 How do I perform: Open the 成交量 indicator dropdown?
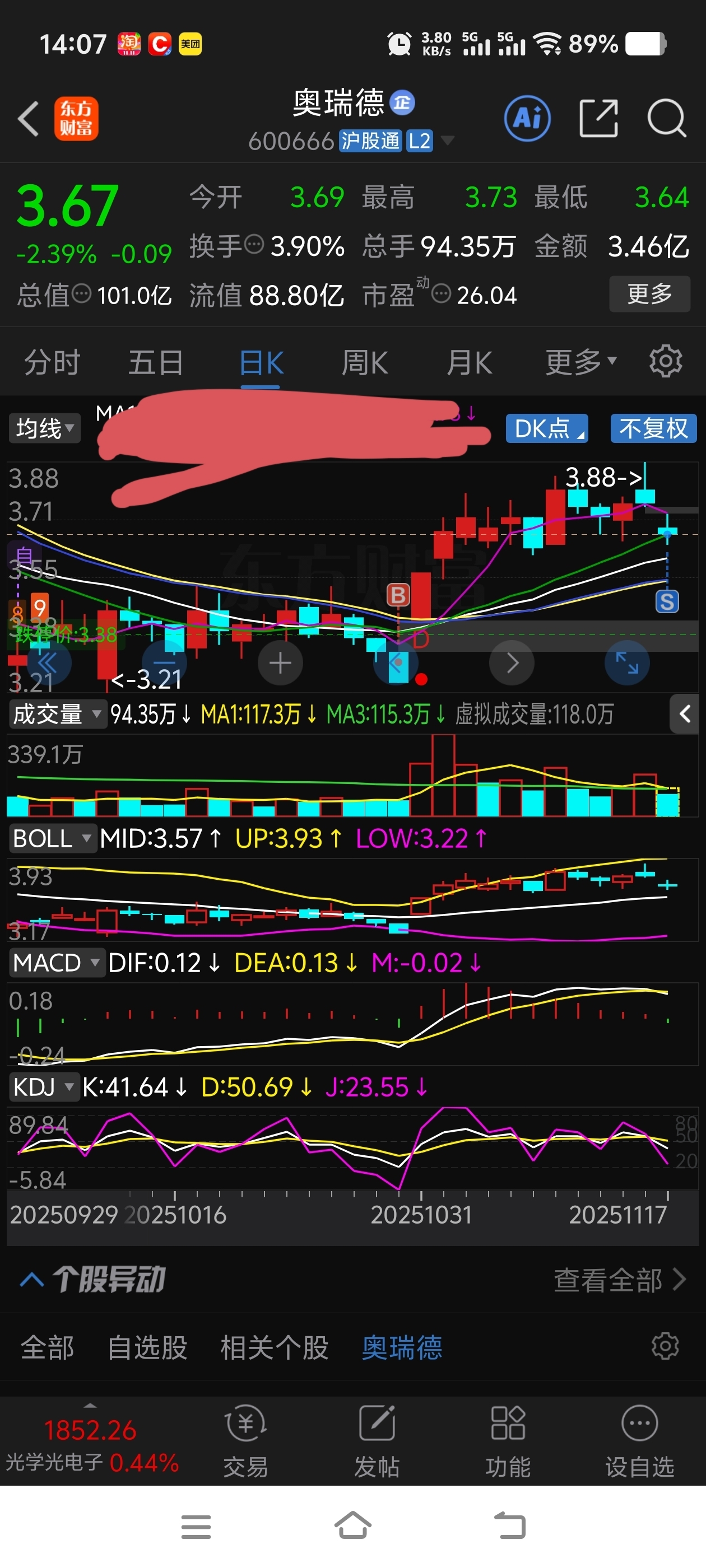pos(57,714)
